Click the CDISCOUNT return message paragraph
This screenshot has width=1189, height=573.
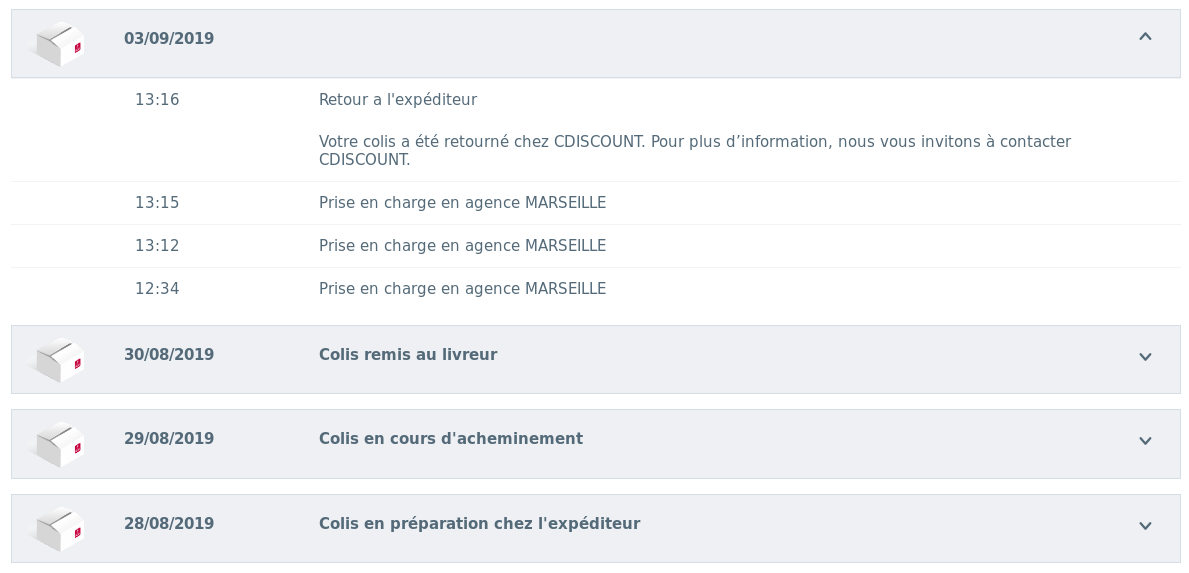(694, 151)
